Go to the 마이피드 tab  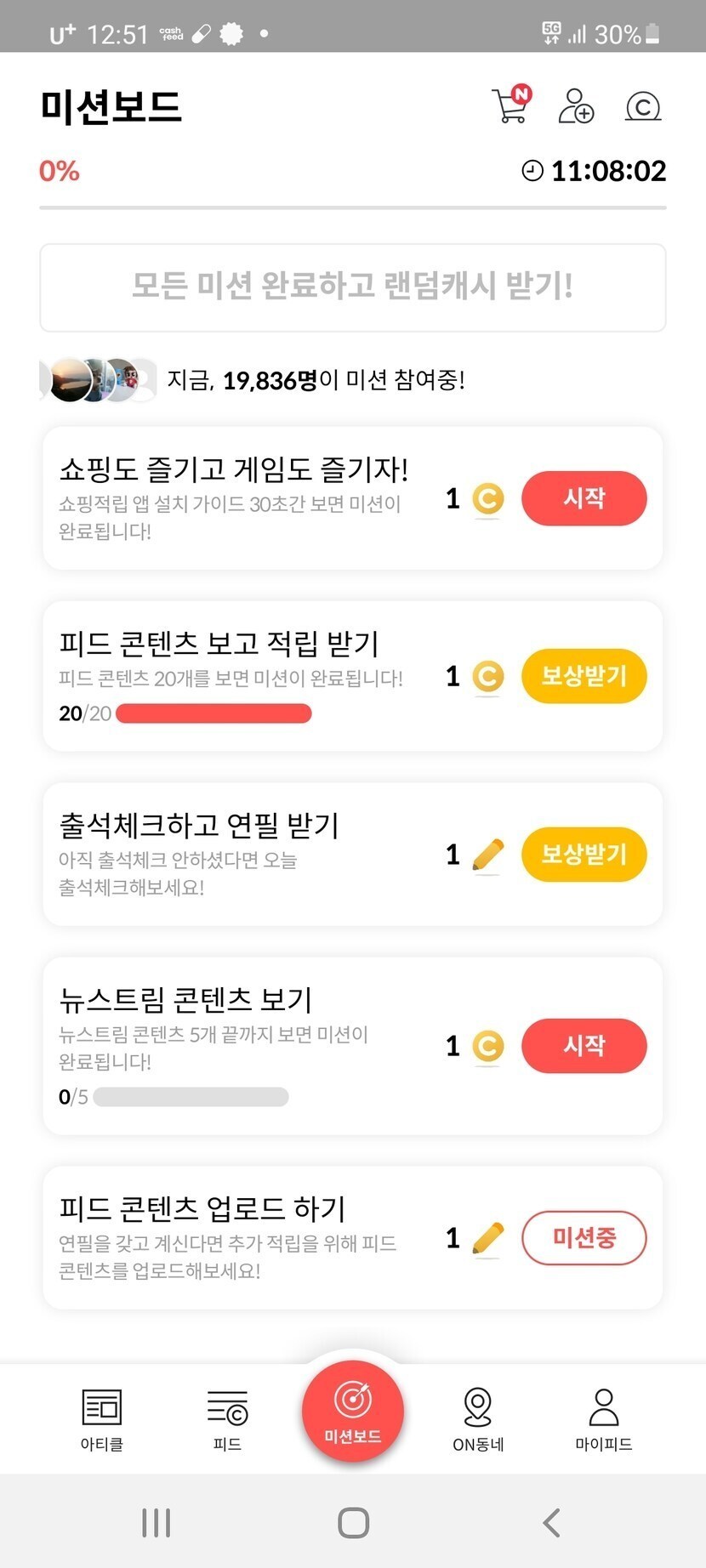click(603, 1418)
